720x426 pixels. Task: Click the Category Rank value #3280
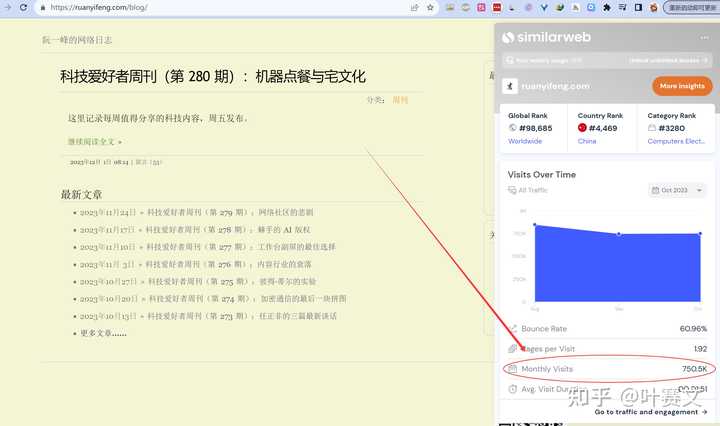coord(672,128)
